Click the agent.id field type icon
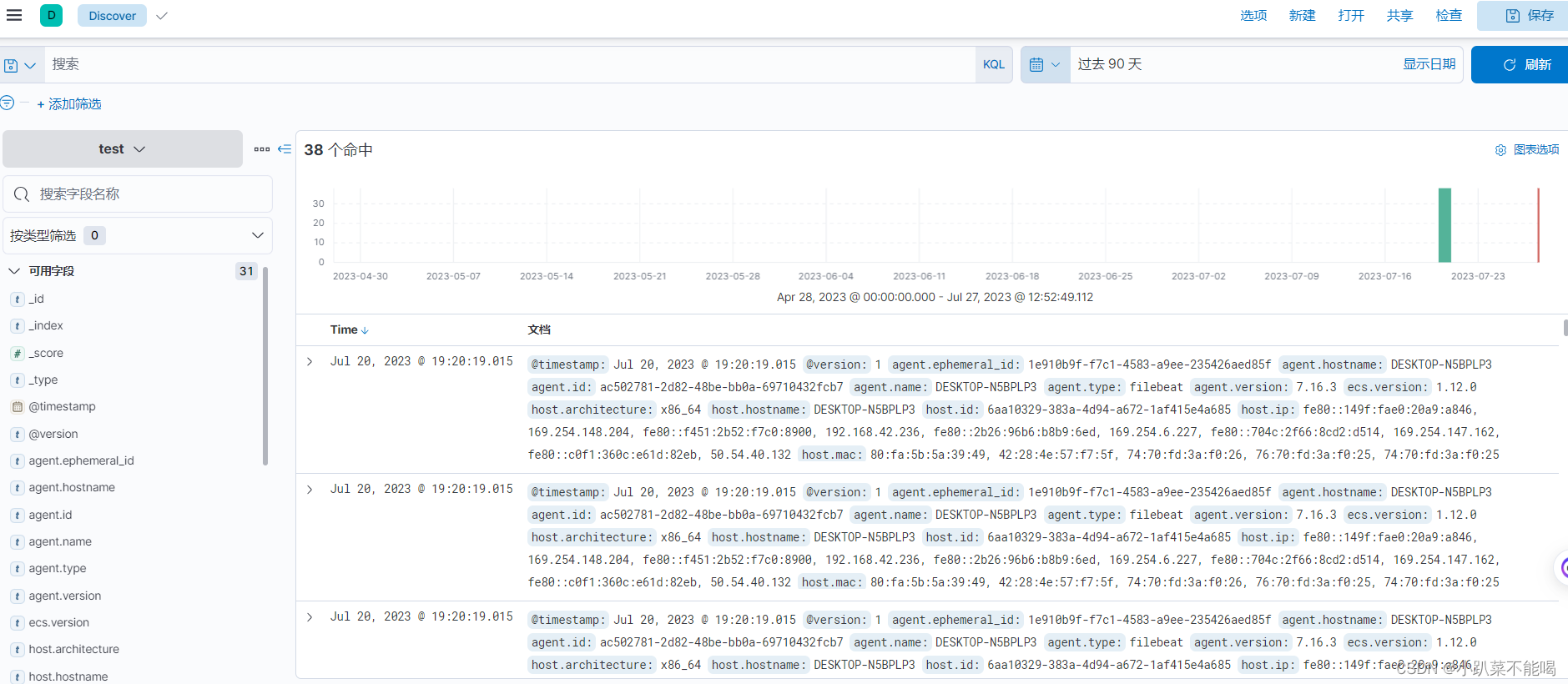 [18, 516]
